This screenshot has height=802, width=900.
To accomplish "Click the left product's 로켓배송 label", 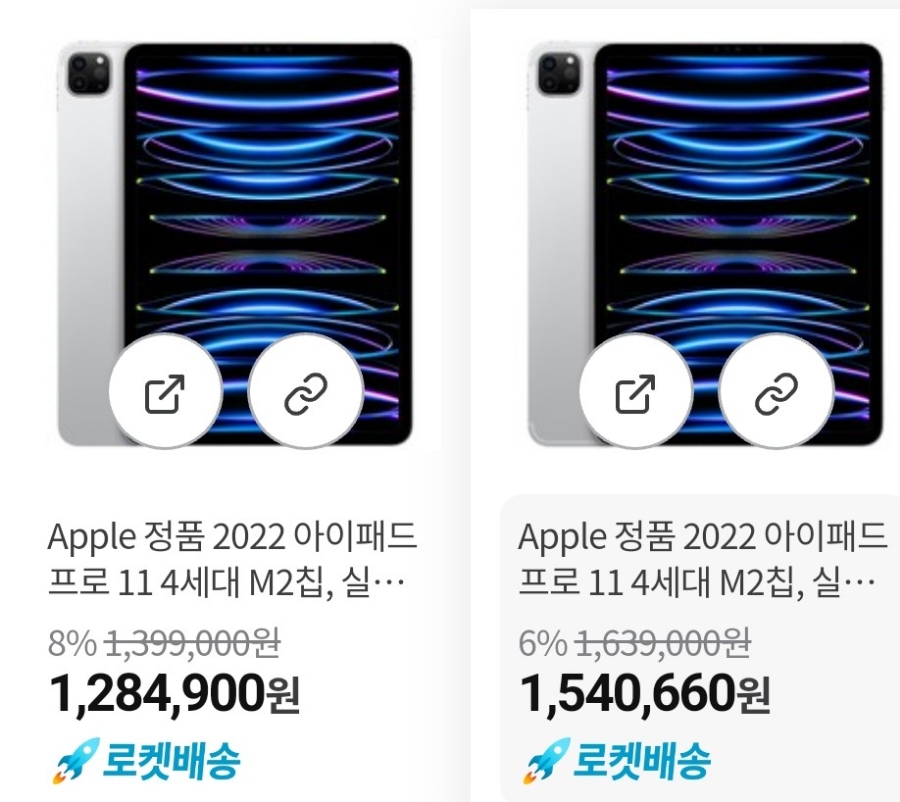I will [170, 761].
